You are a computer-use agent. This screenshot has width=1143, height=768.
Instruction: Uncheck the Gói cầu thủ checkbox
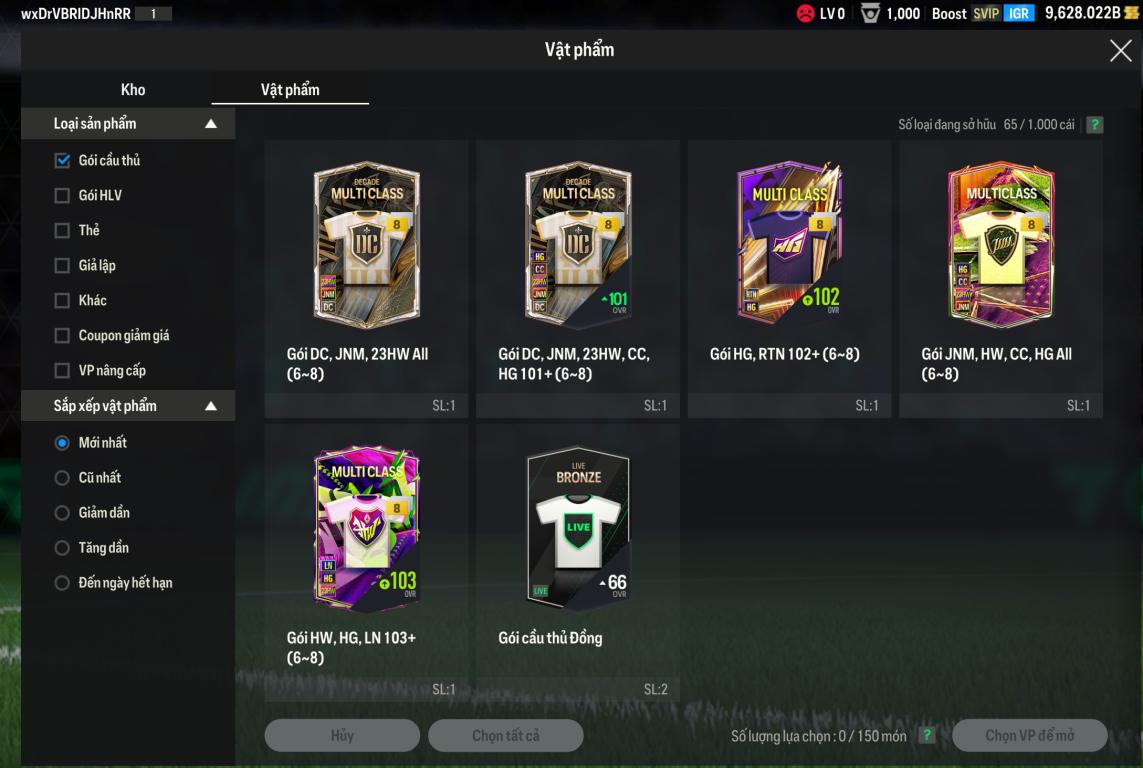point(63,160)
